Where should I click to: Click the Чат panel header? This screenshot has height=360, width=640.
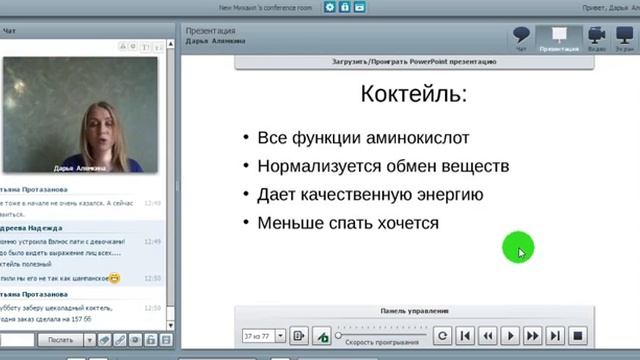point(87,31)
